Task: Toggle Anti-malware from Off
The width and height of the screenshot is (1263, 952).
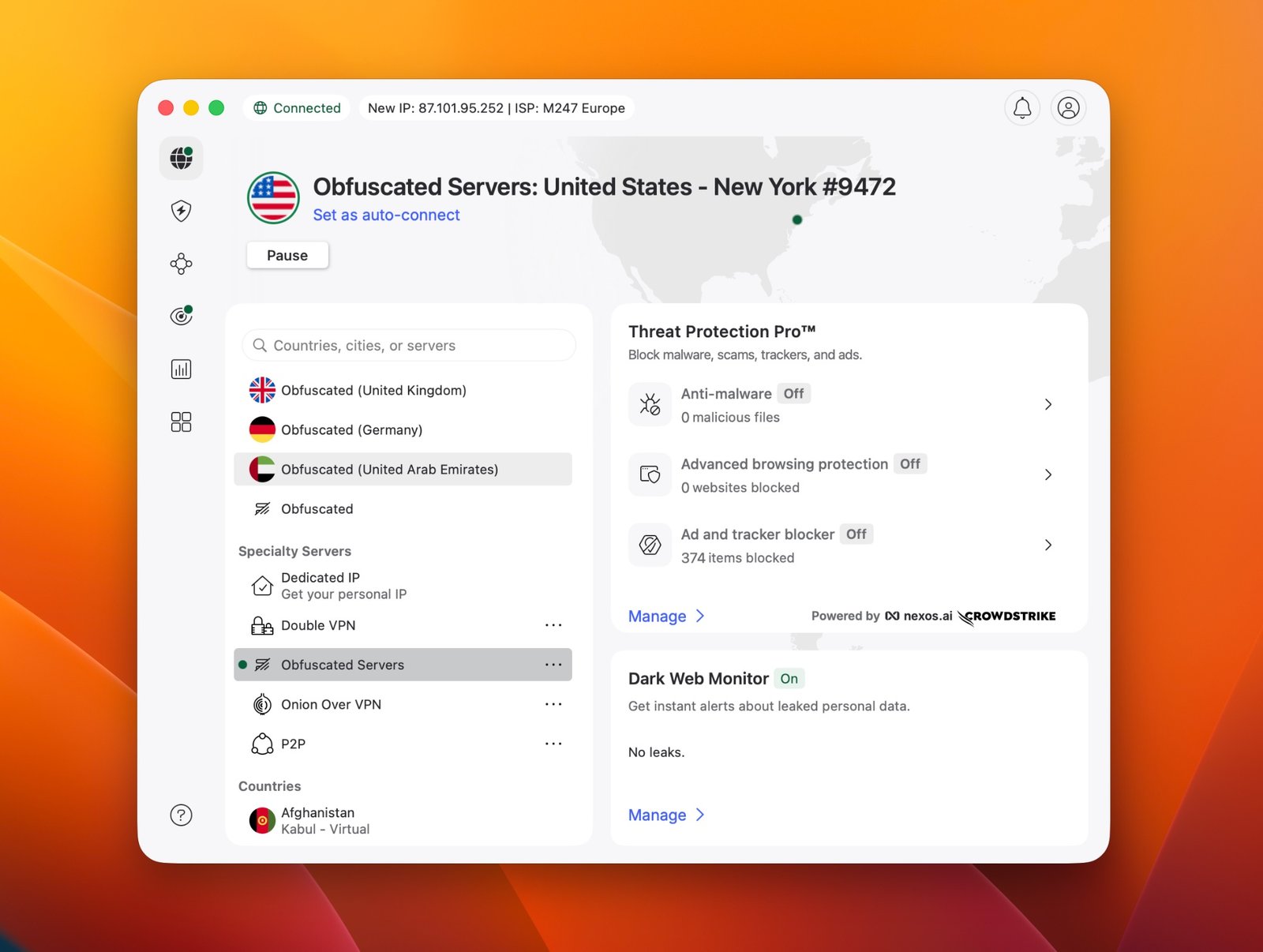Action: [x=793, y=393]
